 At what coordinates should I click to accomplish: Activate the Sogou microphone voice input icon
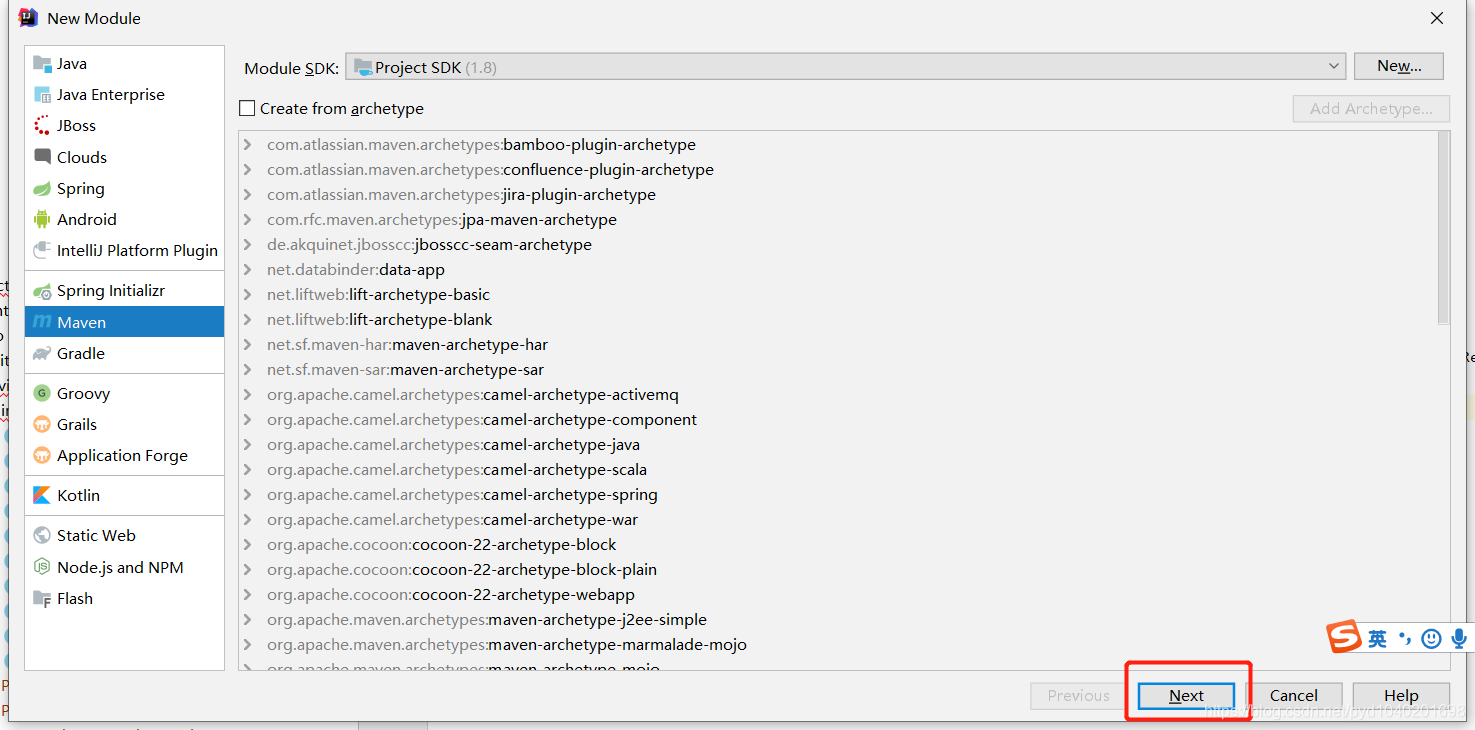(x=1460, y=638)
